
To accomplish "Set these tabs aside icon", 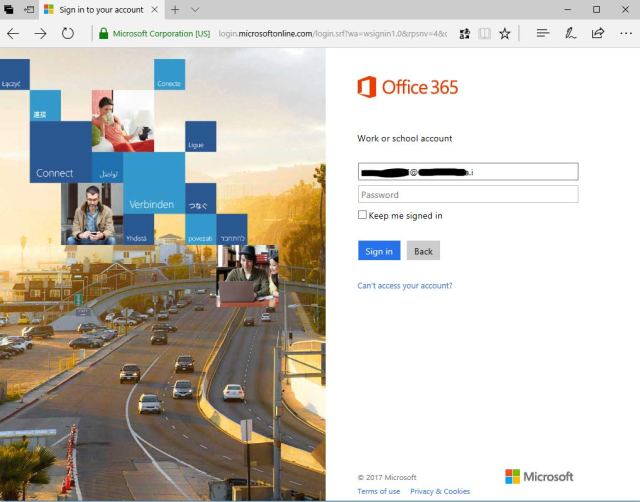I will (x=29, y=9).
